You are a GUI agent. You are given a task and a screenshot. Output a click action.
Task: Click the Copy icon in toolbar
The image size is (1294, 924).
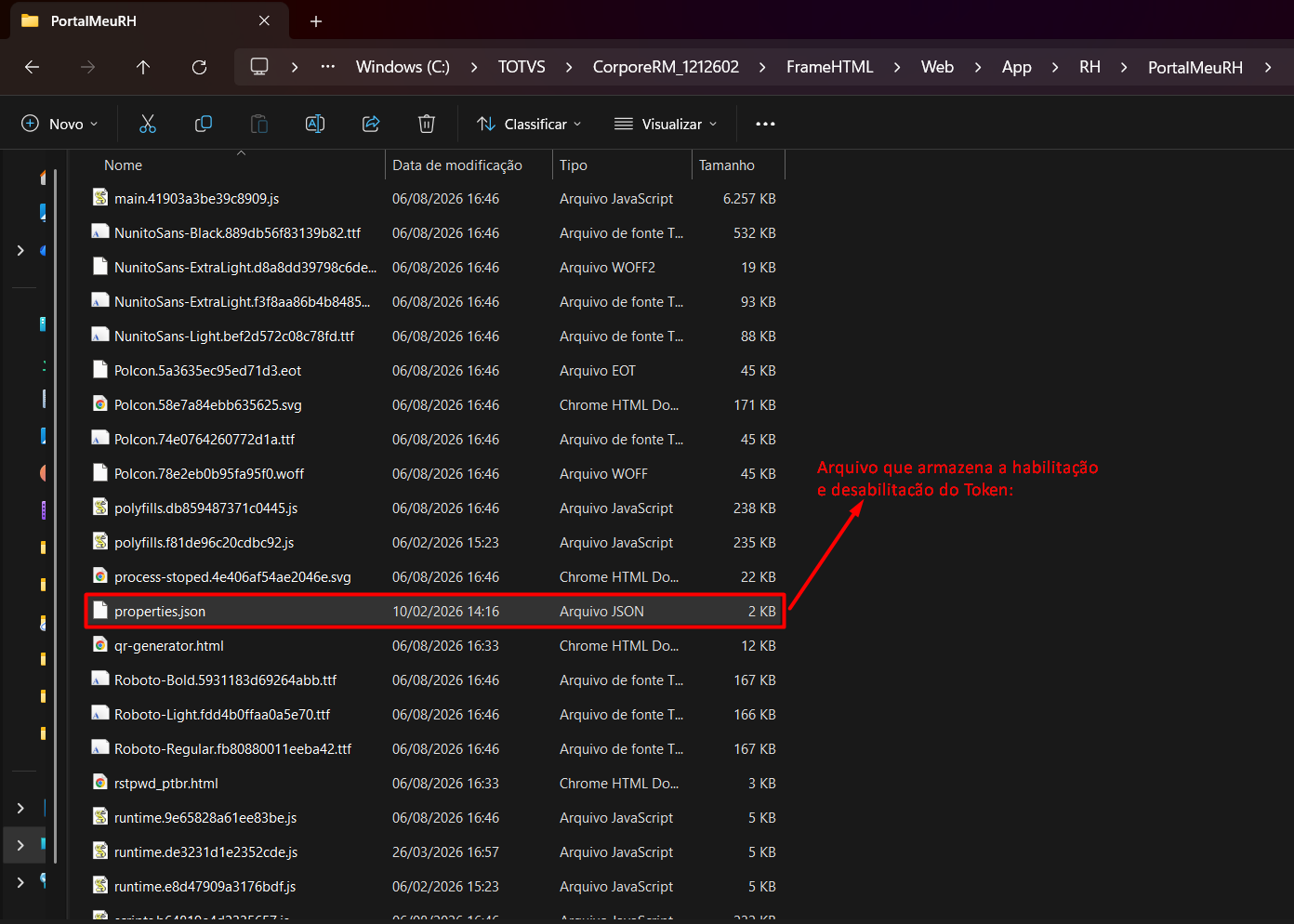tap(204, 124)
